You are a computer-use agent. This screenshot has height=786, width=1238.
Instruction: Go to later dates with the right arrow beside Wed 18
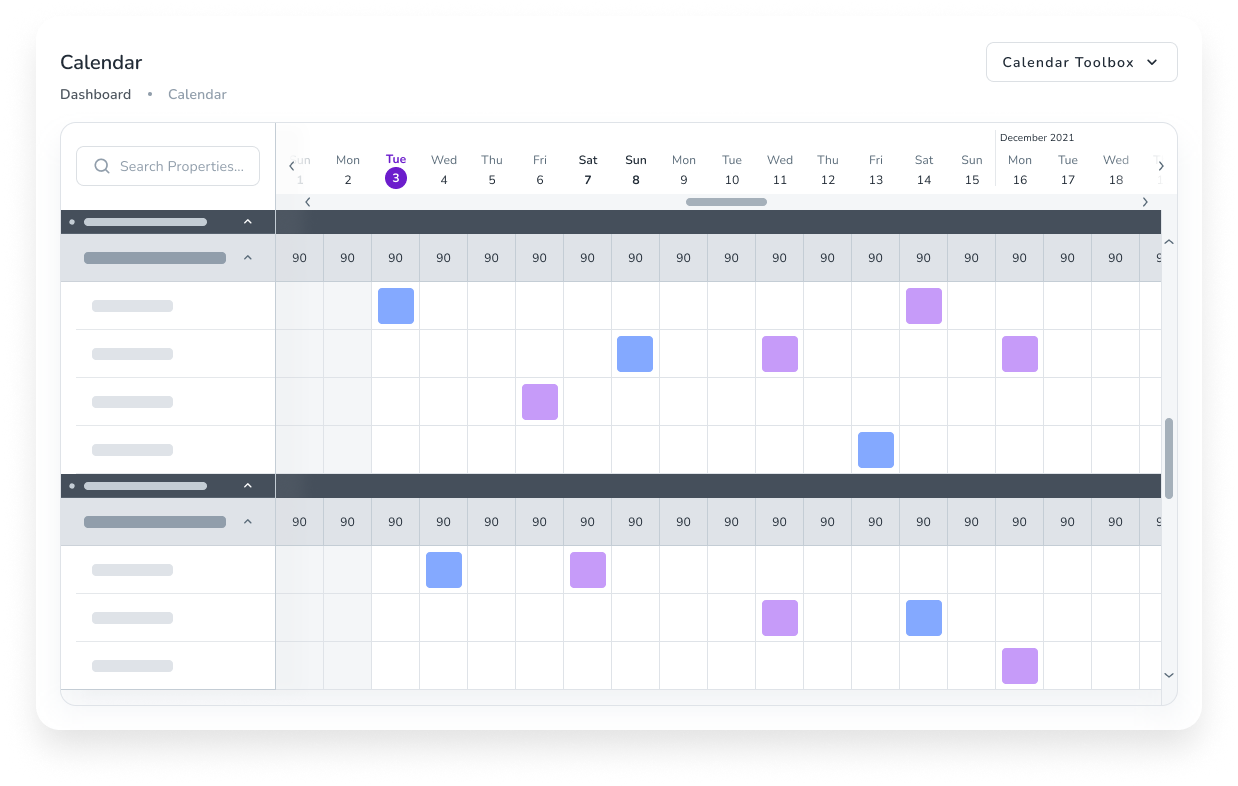click(1161, 166)
